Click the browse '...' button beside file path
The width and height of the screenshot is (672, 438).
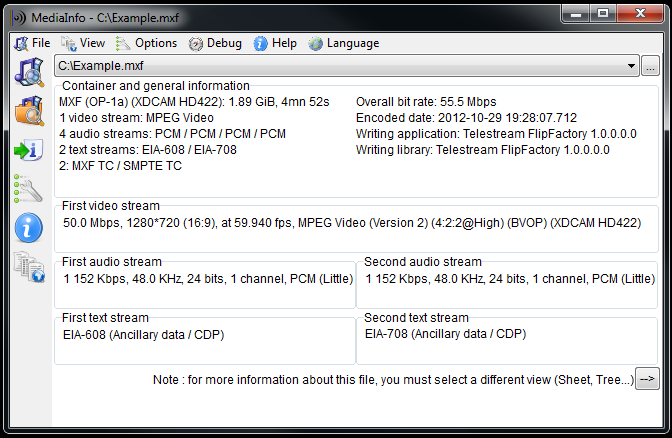(x=650, y=66)
